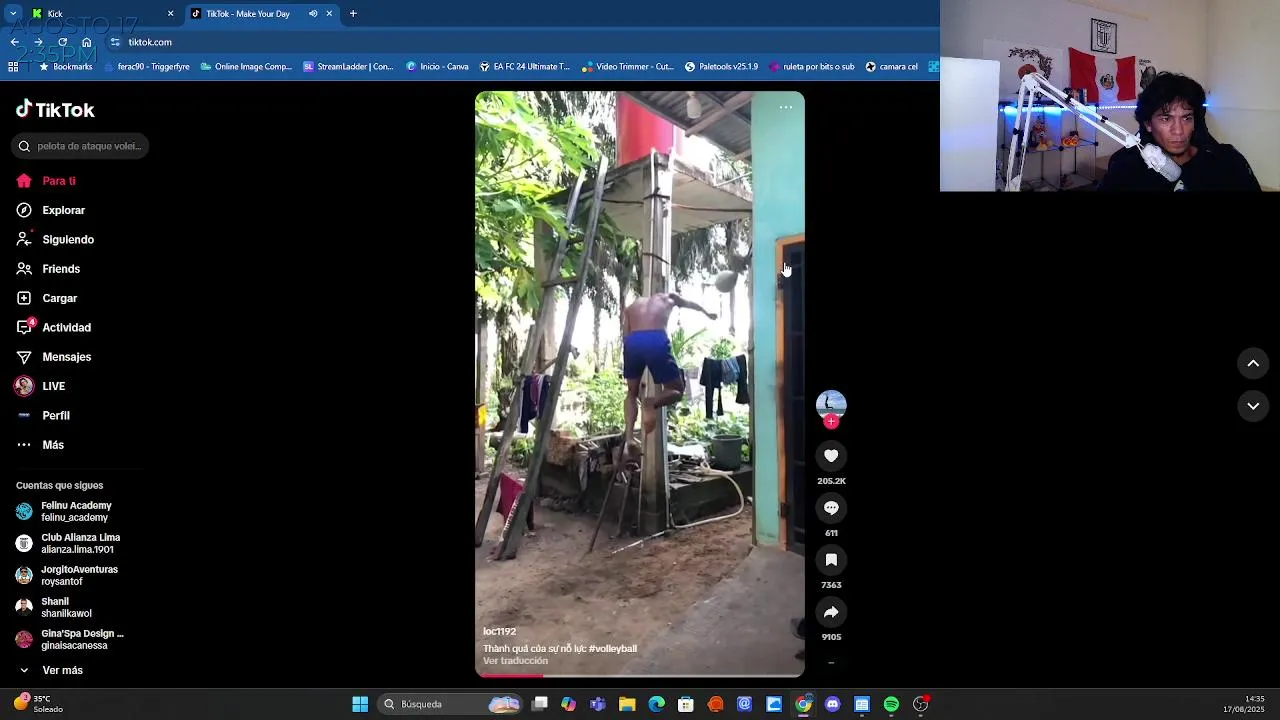Open the video creator's avatar
The height and width of the screenshot is (720, 1280).
point(831,404)
